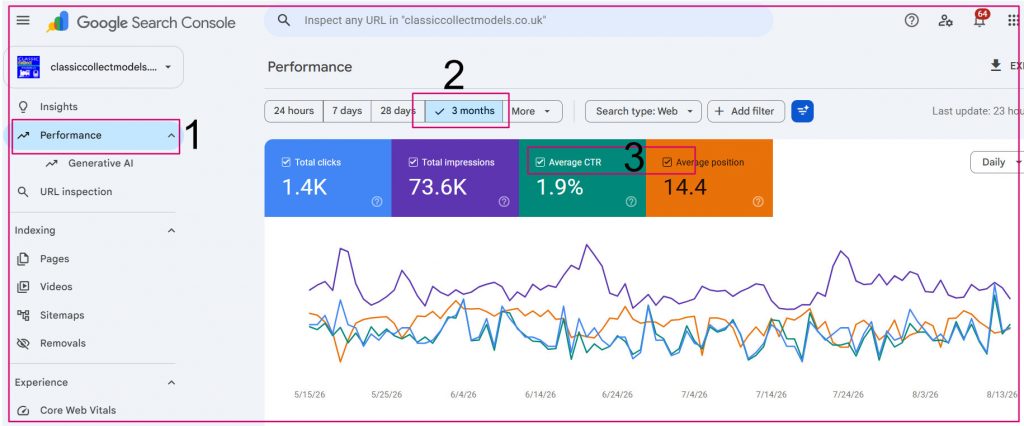Open Generative AI report in sidebar
This screenshot has height=426, width=1024.
pyautogui.click(x=101, y=163)
